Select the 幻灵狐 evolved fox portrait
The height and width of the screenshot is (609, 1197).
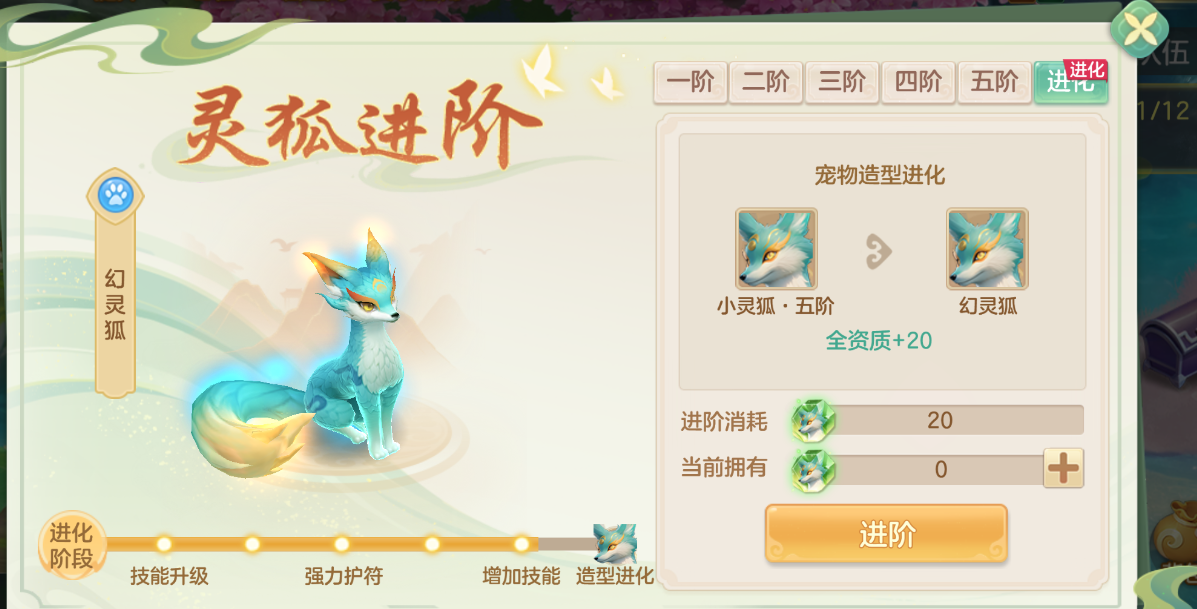click(987, 249)
